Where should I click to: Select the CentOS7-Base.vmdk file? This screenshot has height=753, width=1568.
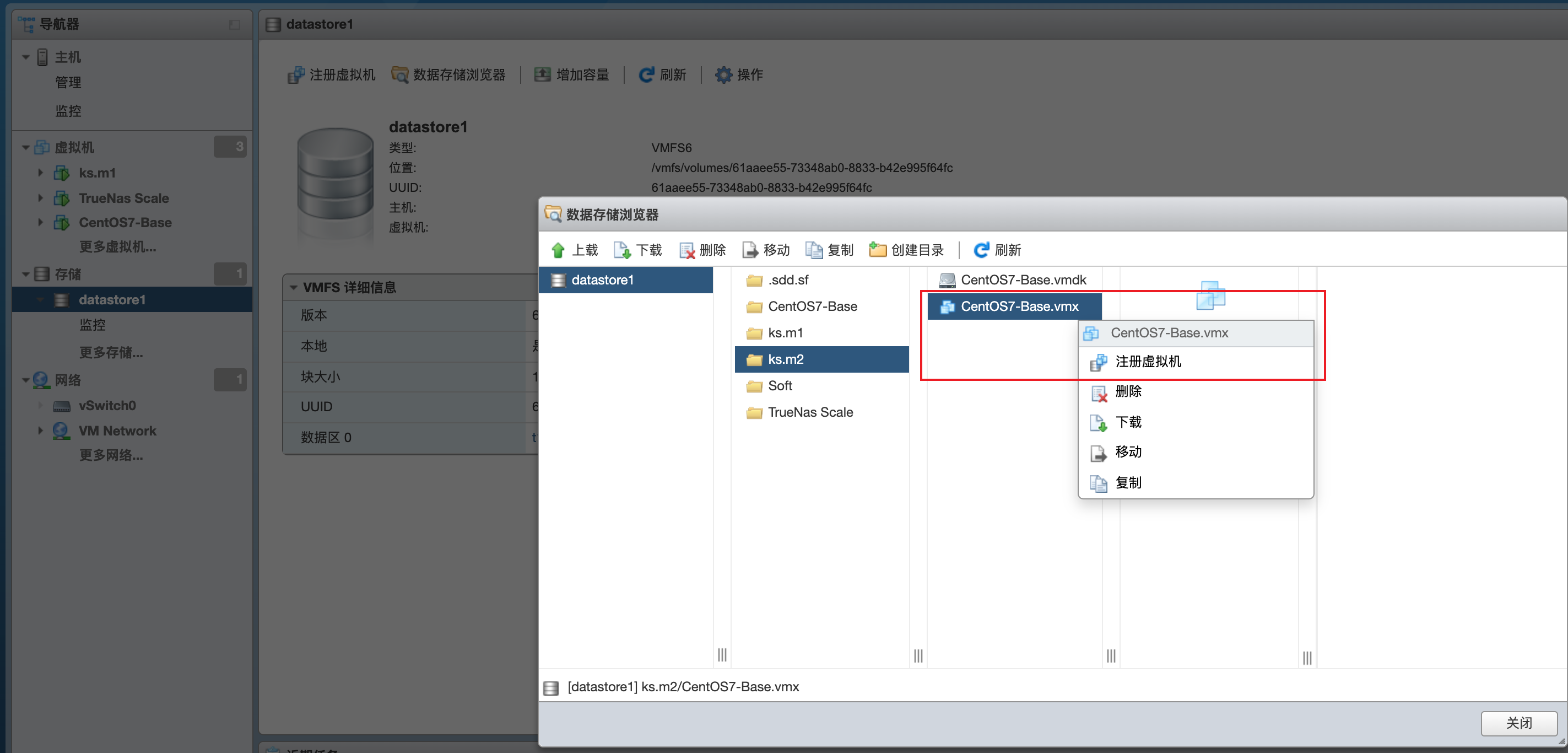(1023, 280)
